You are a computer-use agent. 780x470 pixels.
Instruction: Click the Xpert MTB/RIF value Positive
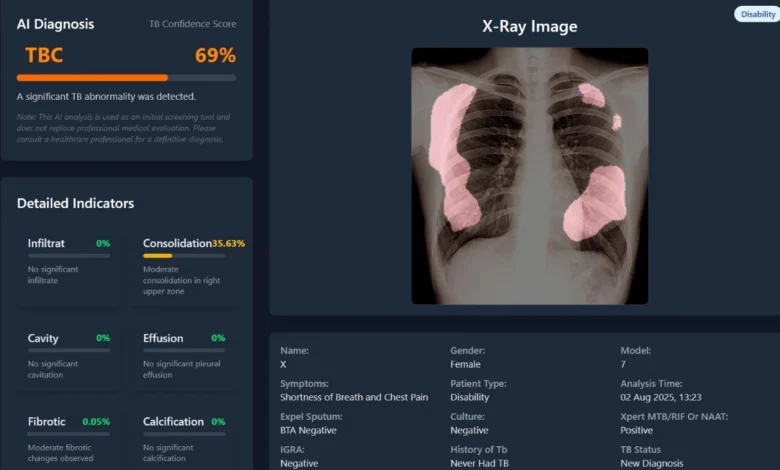(x=636, y=430)
